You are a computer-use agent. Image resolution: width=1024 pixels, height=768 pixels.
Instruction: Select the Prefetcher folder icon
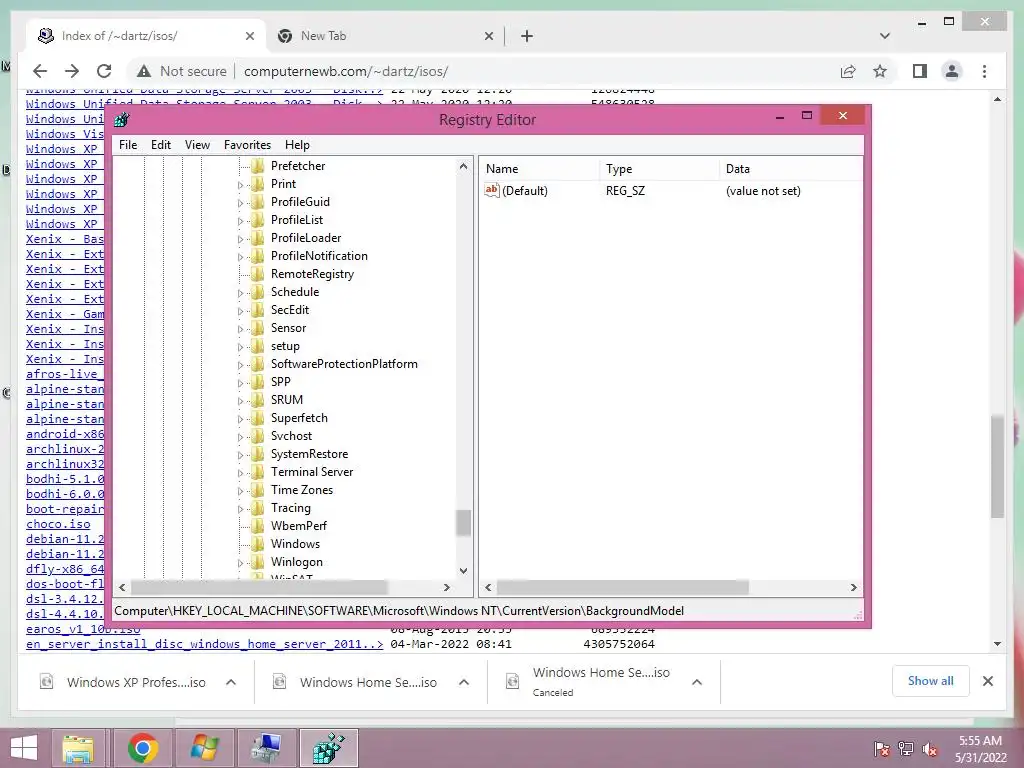pyautogui.click(x=258, y=166)
